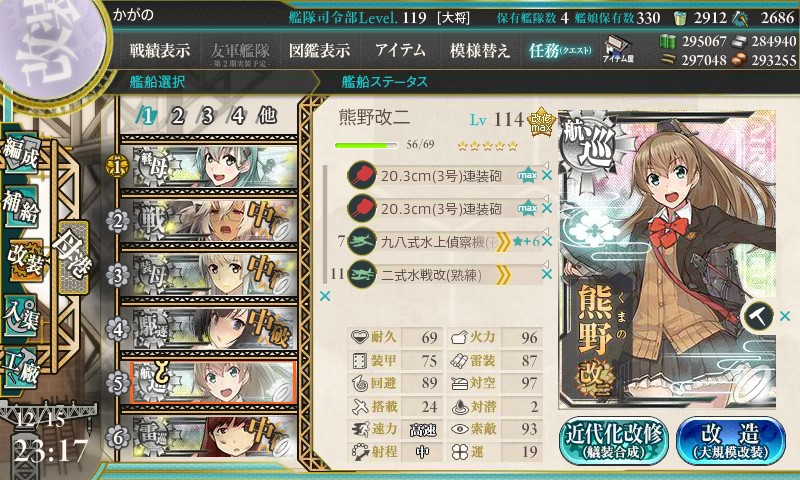Remove the 二式水戦改(熟練) equipment with X
The height and width of the screenshot is (480, 800).
point(547,275)
